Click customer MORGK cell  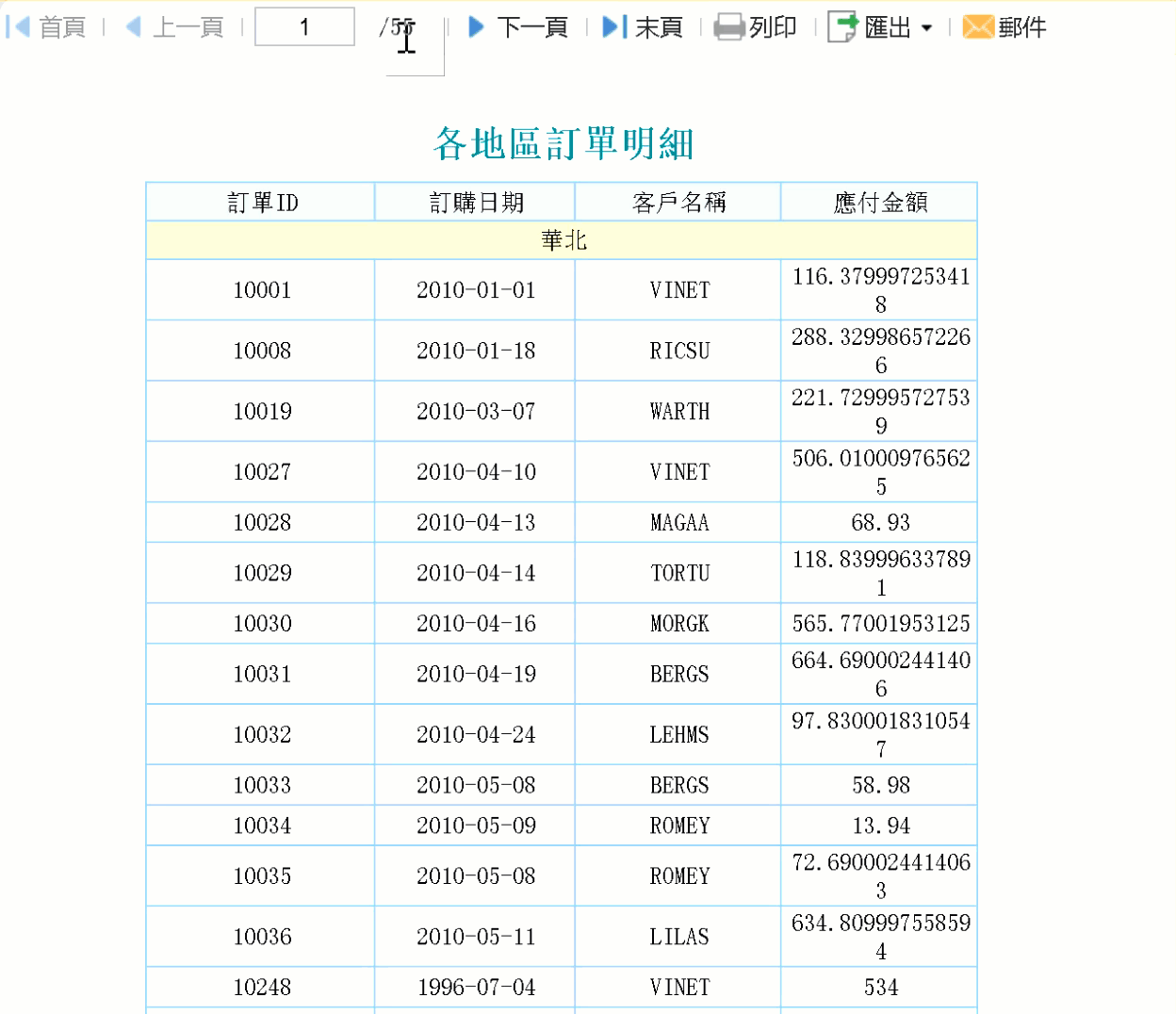(678, 623)
